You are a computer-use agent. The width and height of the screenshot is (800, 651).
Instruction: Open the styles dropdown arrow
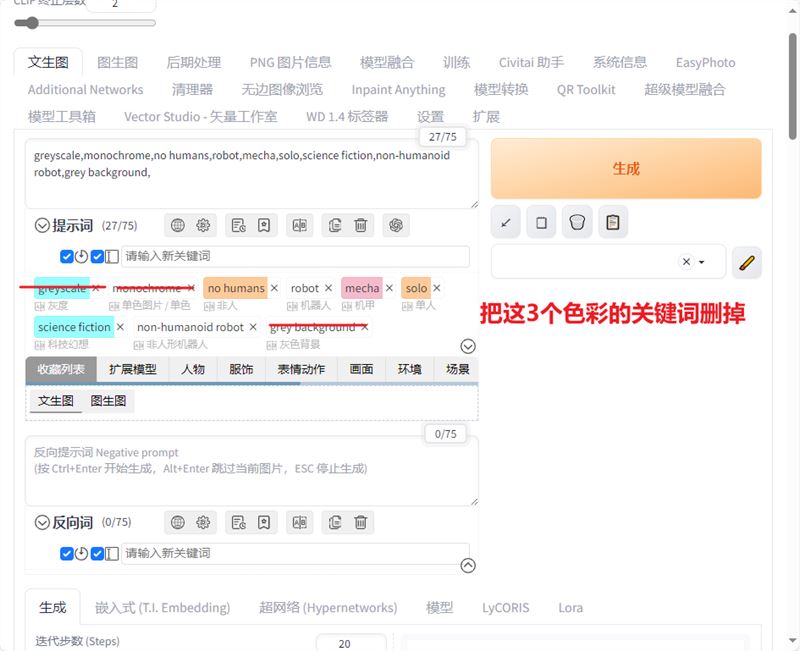pyautogui.click(x=702, y=262)
